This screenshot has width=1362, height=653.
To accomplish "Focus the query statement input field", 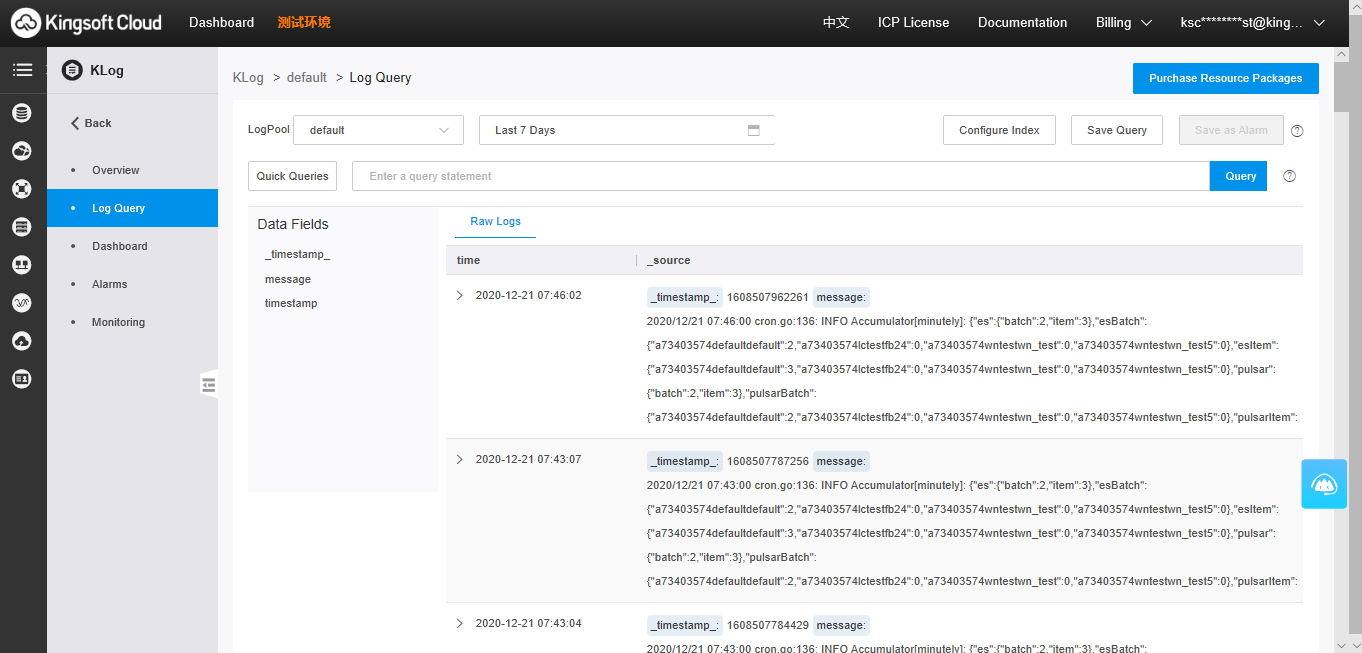I will click(781, 176).
